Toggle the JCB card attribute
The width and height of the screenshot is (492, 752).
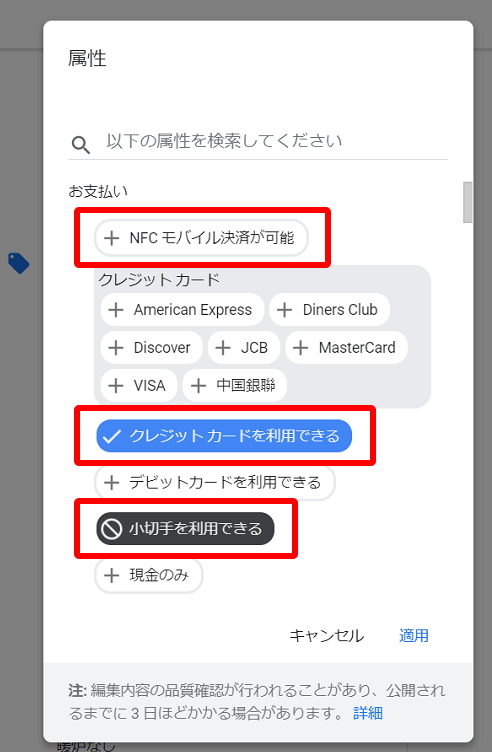(244, 348)
